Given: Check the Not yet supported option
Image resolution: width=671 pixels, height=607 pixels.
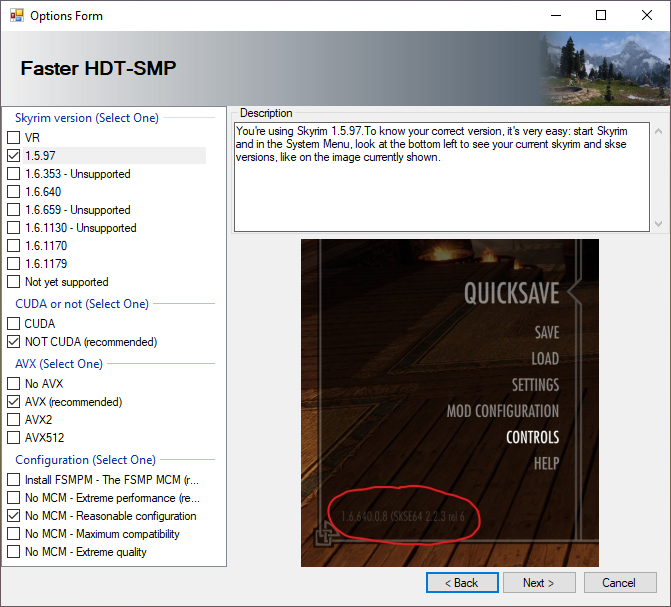Looking at the screenshot, I should pyautogui.click(x=14, y=282).
